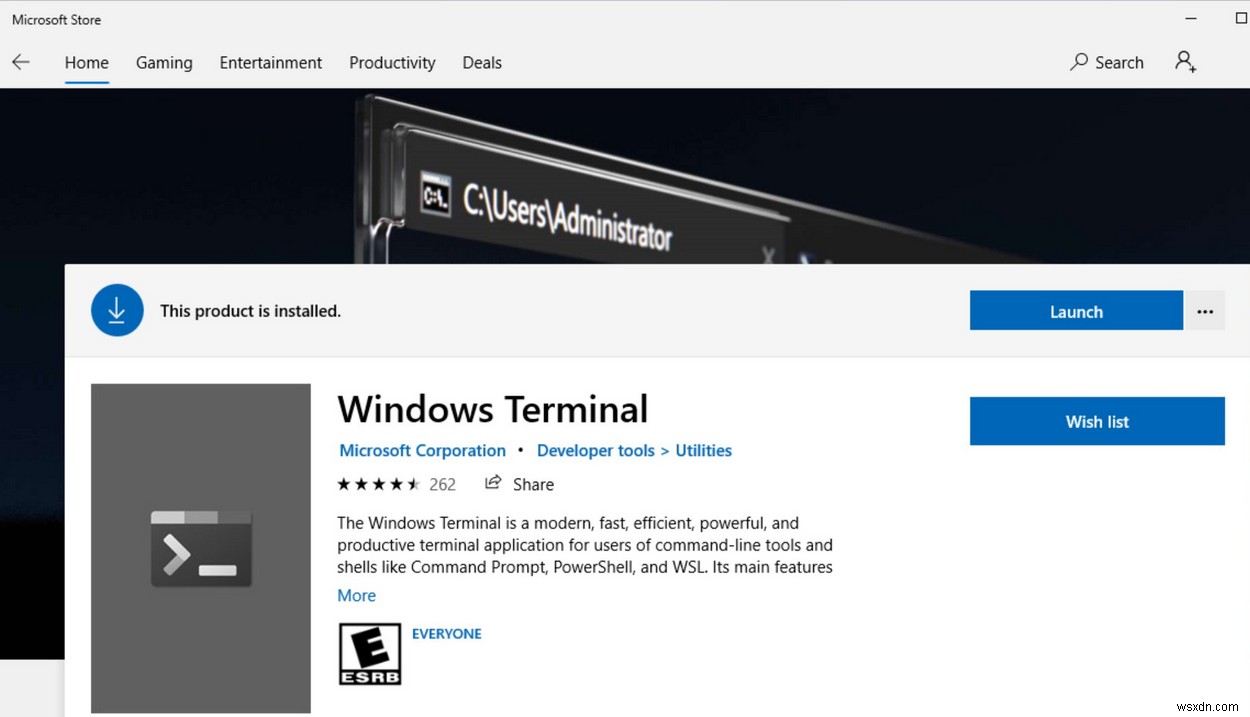Viewport: 1250px width, 717px height.
Task: Click the ESRB Everyone rating badge
Action: pos(369,652)
